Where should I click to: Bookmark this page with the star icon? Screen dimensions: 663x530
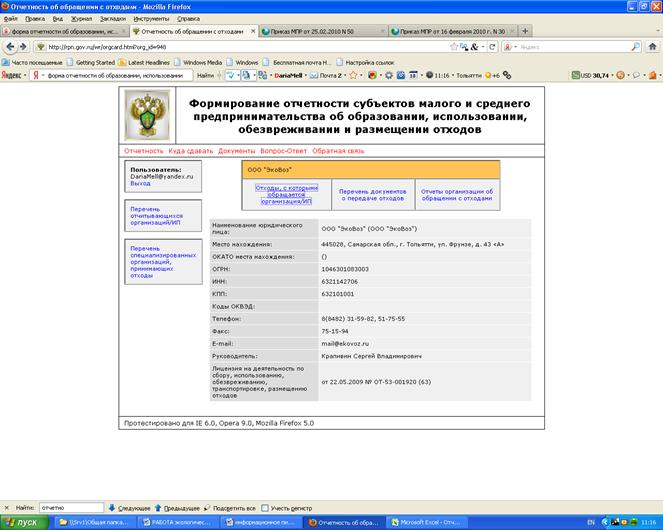(454, 47)
